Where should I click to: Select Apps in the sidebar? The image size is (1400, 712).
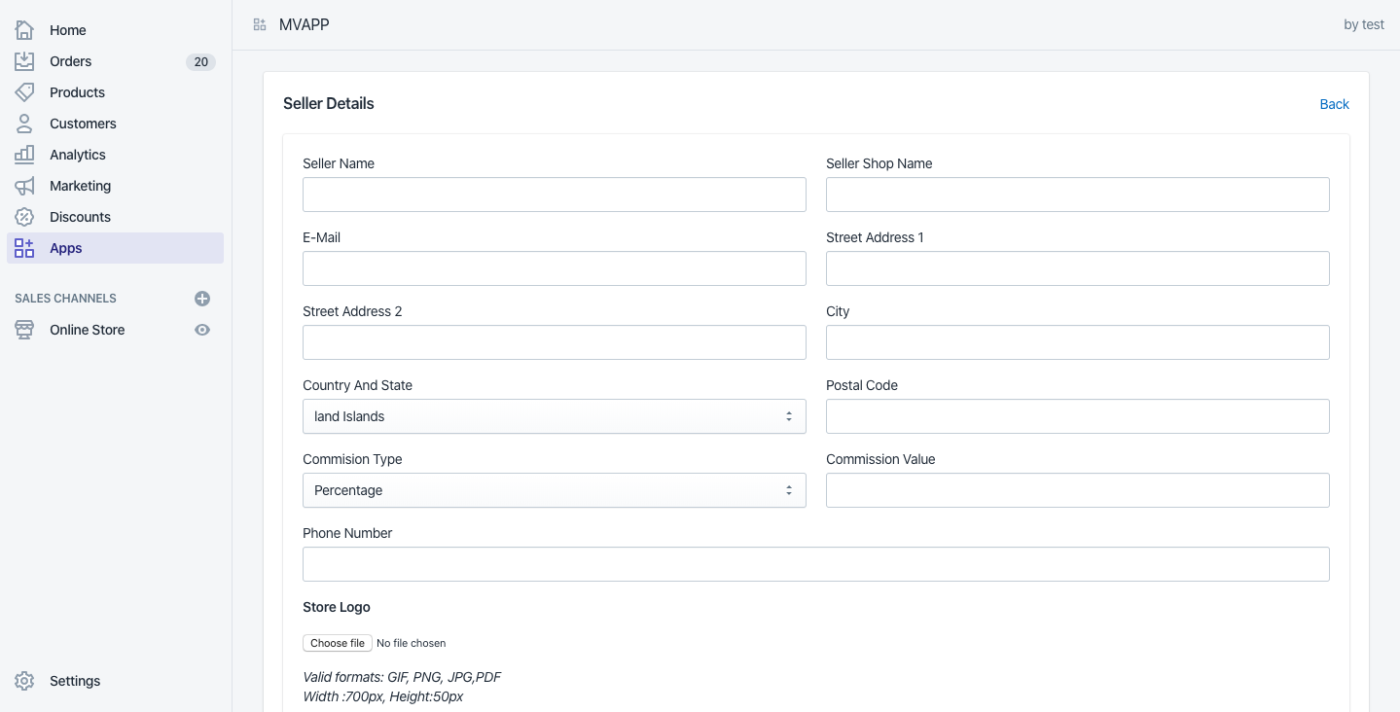115,248
